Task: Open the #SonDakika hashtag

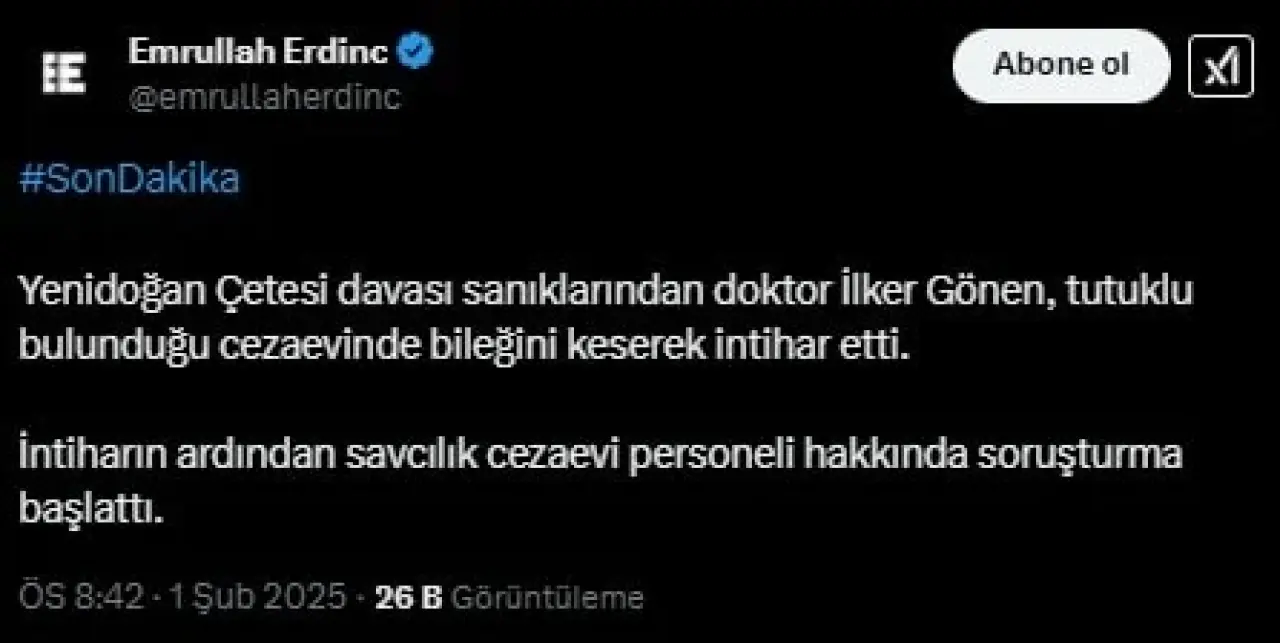Action: (x=130, y=180)
